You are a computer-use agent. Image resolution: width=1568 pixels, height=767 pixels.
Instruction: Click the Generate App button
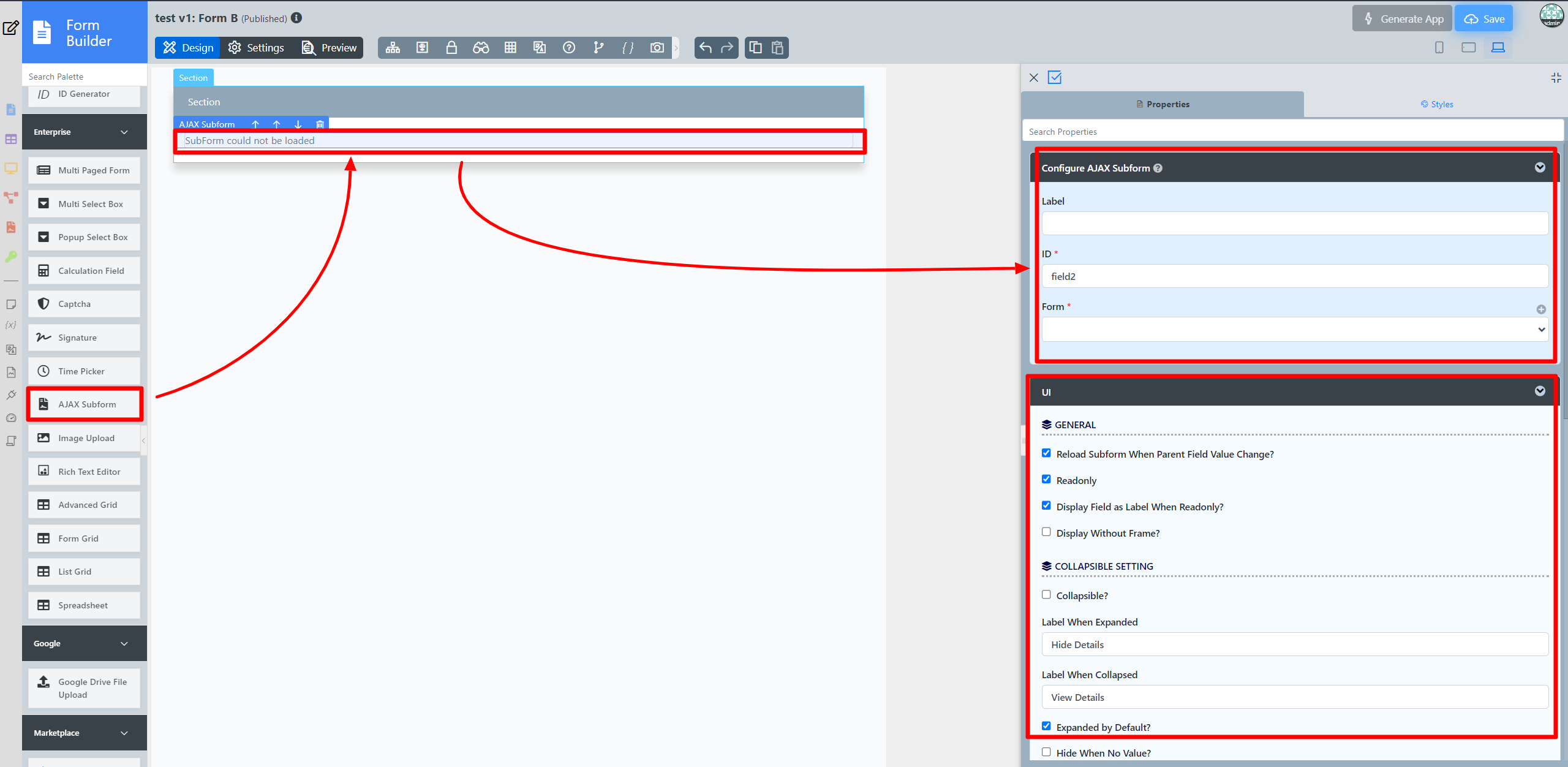(1402, 19)
